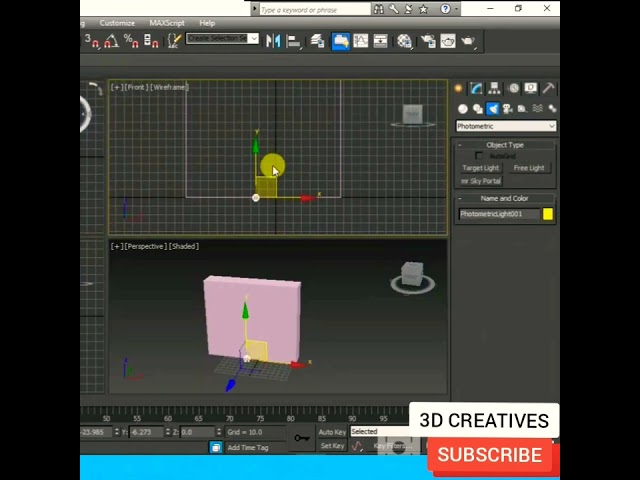Open the Render Setup dialog
640x480 pixels.
428,41
